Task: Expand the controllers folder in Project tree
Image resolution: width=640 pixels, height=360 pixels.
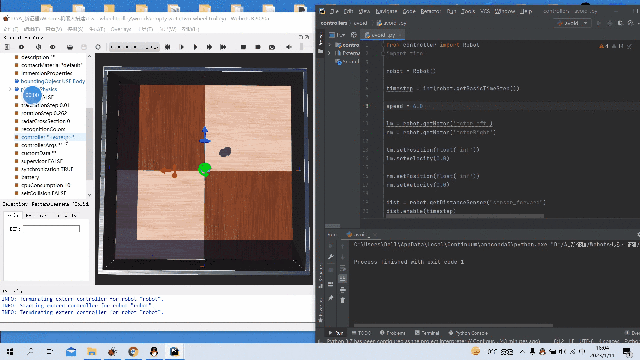Action: pos(329,45)
